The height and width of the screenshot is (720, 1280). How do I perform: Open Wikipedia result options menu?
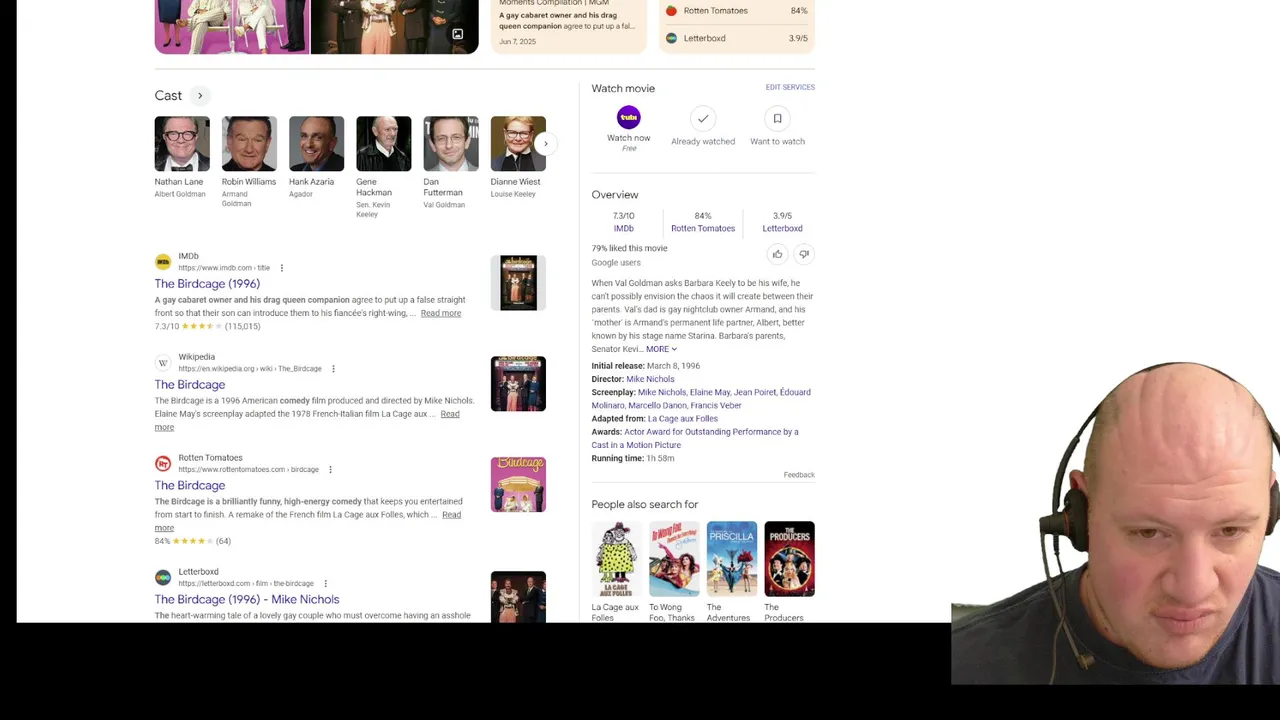(333, 369)
